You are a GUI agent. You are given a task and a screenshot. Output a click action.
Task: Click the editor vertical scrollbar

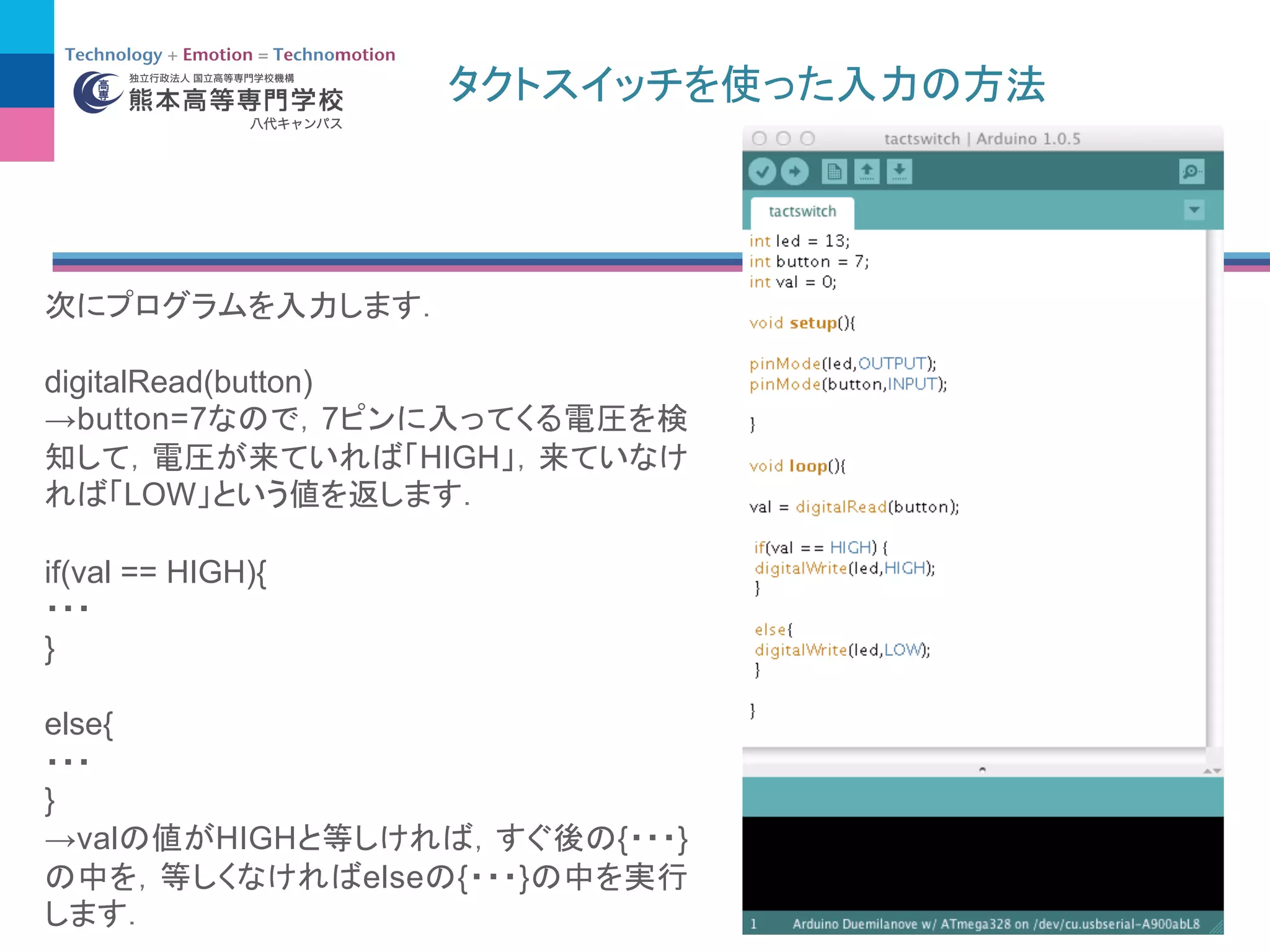click(1214, 488)
